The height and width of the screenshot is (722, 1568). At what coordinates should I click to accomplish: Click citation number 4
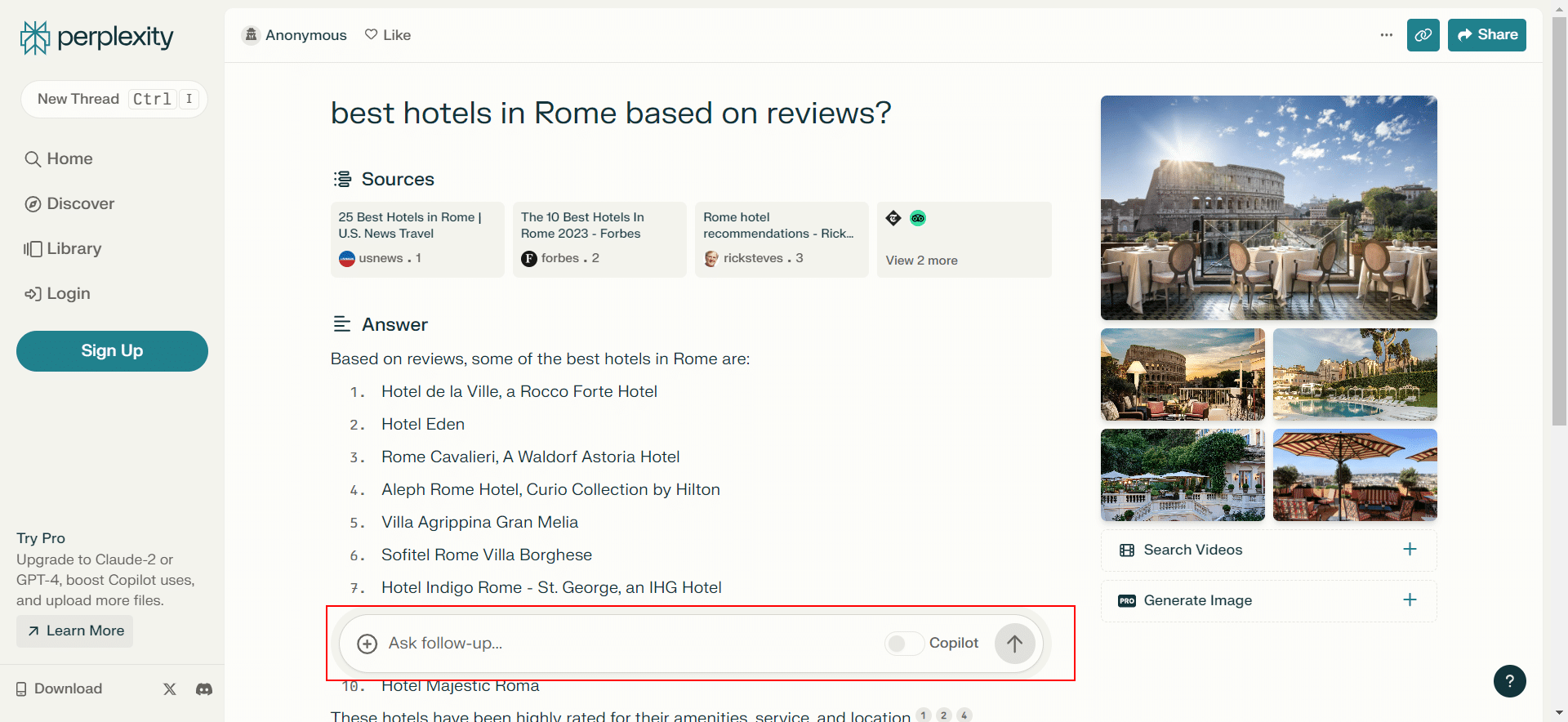[x=964, y=715]
